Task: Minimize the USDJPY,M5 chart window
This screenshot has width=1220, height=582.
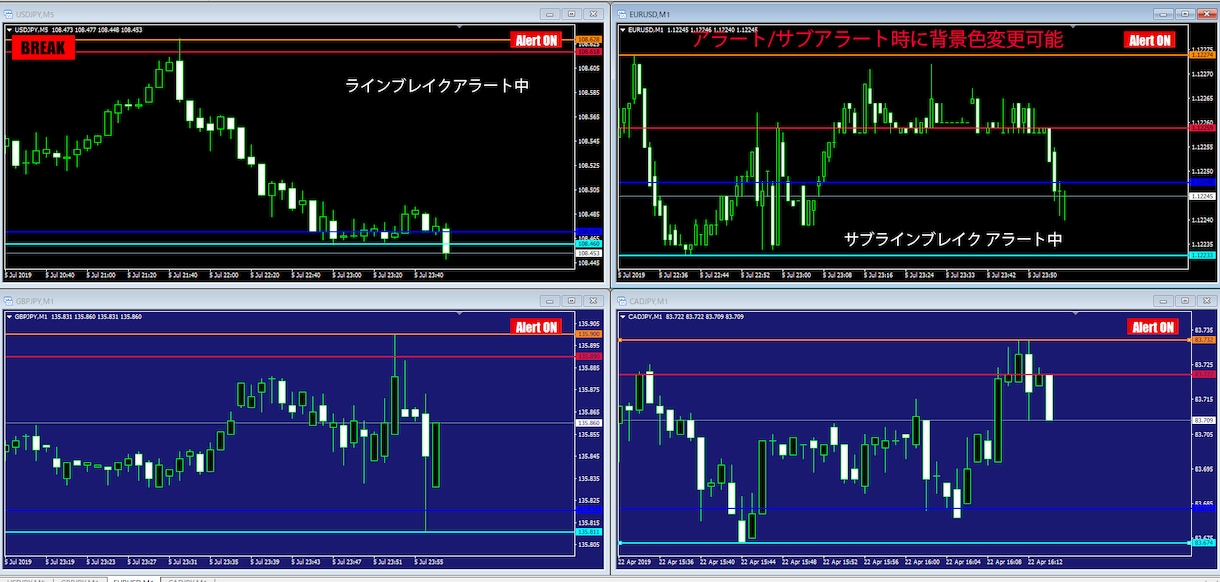Action: [x=551, y=14]
